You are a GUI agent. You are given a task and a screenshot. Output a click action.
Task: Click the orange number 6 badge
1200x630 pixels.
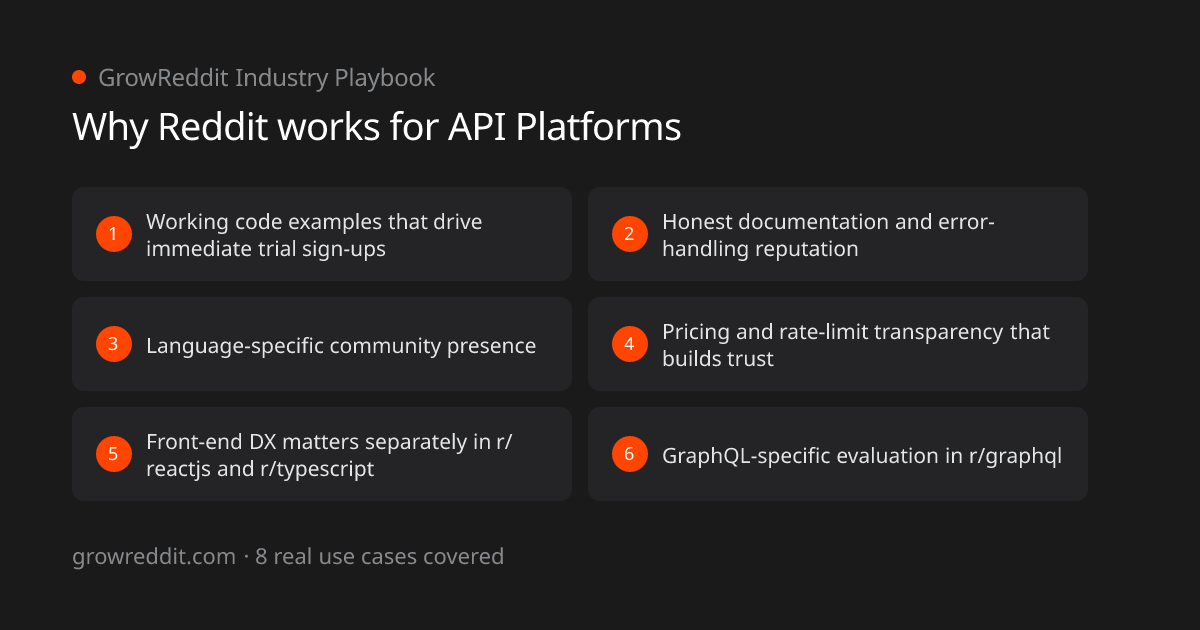click(x=629, y=454)
